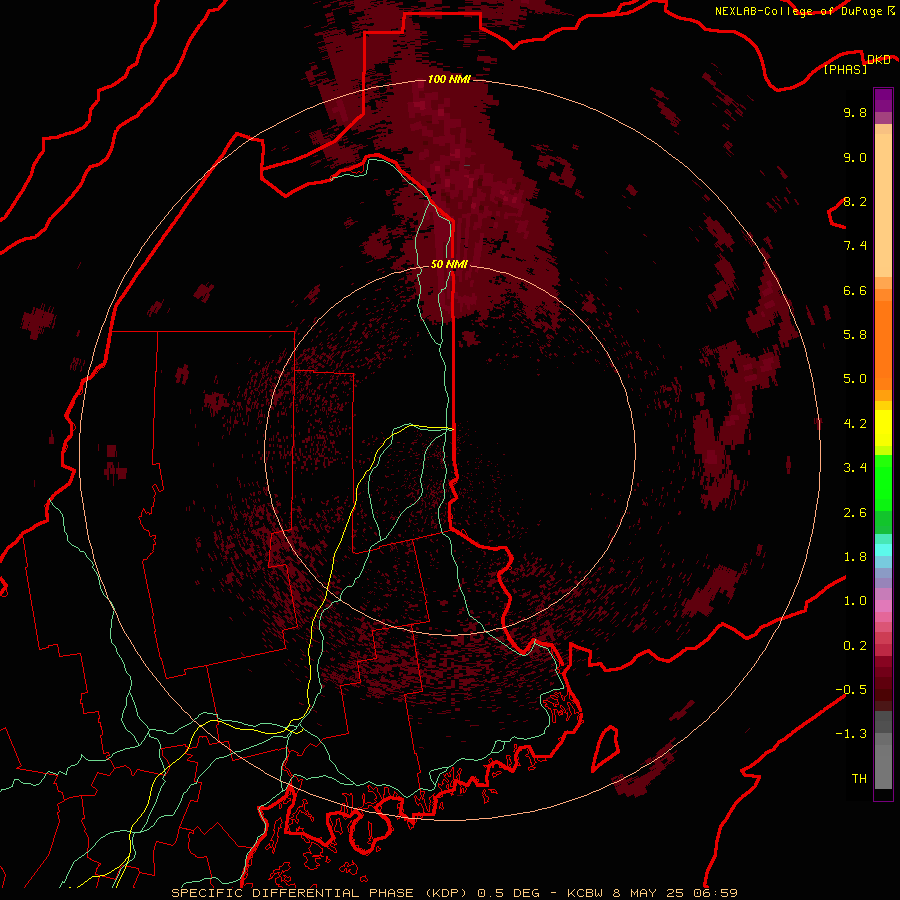900x900 pixels.
Task: Click the 6.6 value on the color scale
Action: [x=855, y=290]
